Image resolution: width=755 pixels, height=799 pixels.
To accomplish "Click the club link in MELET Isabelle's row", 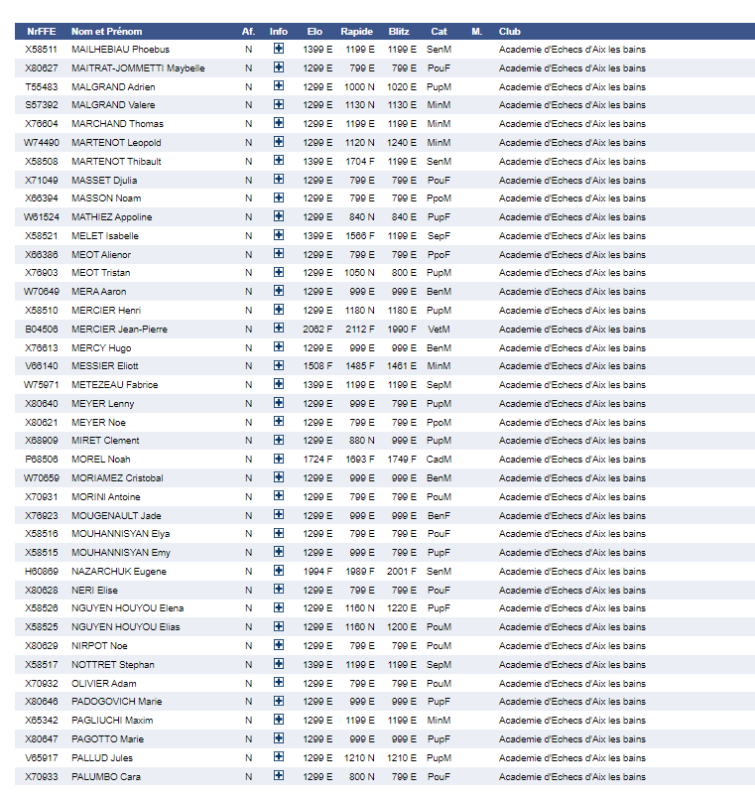I will coord(572,236).
